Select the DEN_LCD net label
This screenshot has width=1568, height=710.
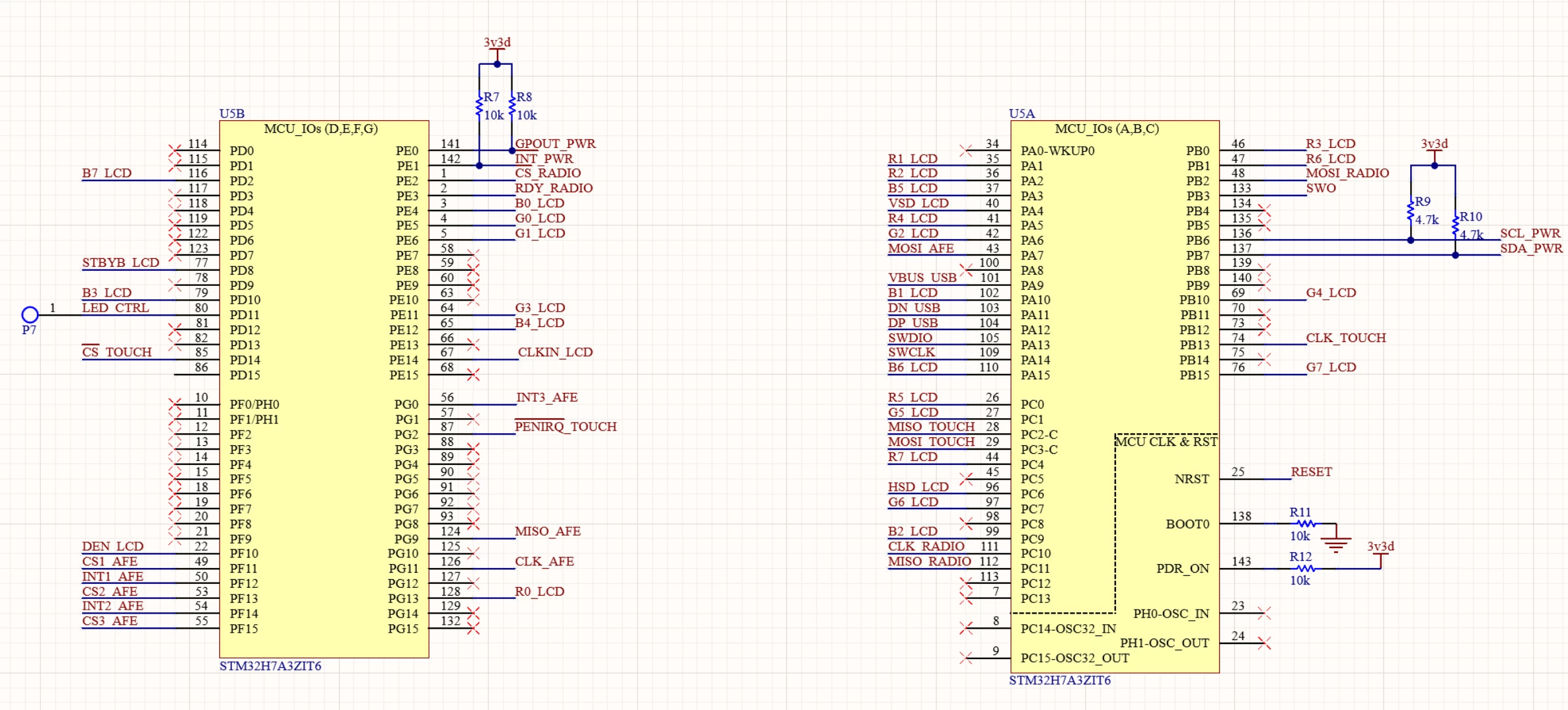[113, 546]
